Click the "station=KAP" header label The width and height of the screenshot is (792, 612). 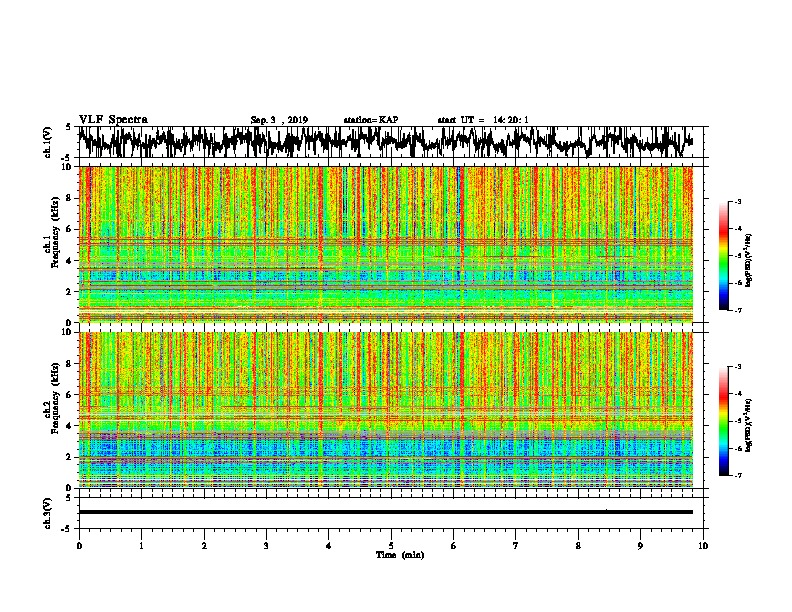tap(371, 120)
